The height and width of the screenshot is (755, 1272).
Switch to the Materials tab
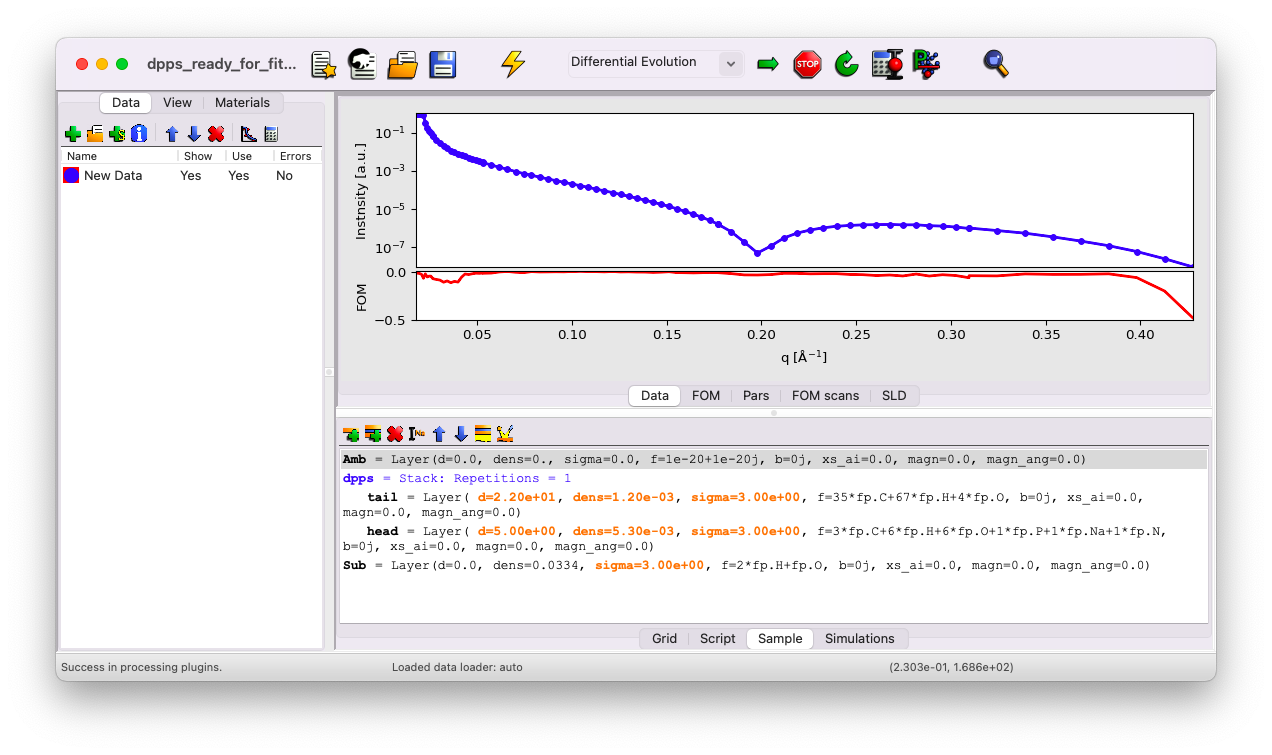242,102
